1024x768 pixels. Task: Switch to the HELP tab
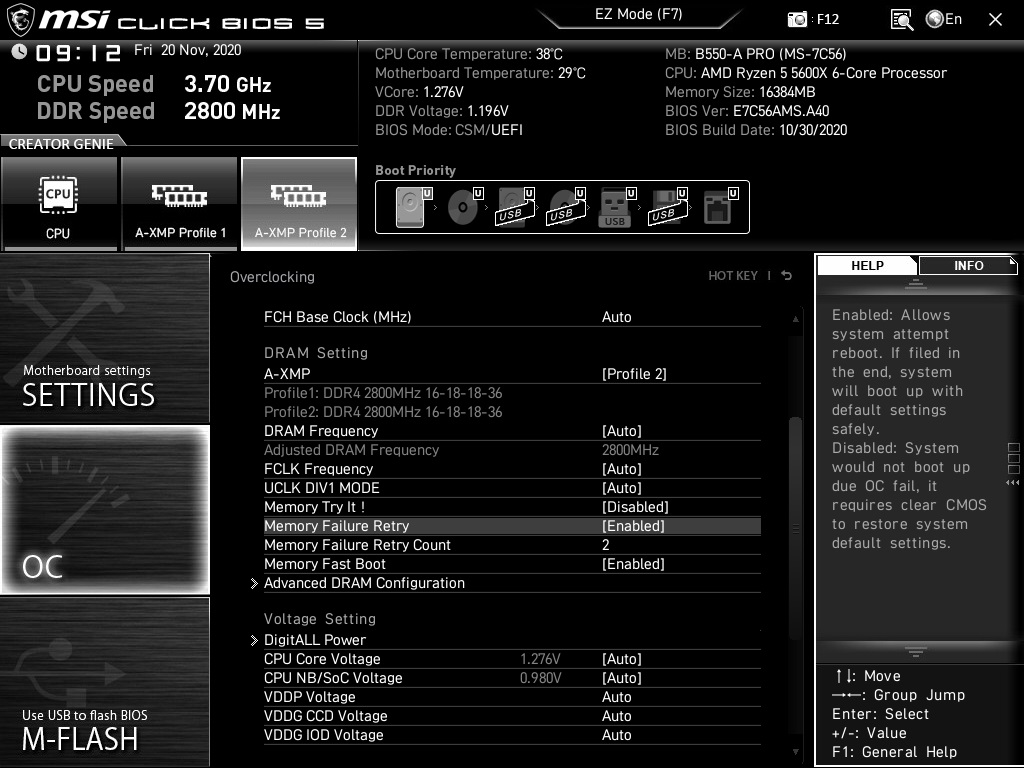[x=867, y=266]
